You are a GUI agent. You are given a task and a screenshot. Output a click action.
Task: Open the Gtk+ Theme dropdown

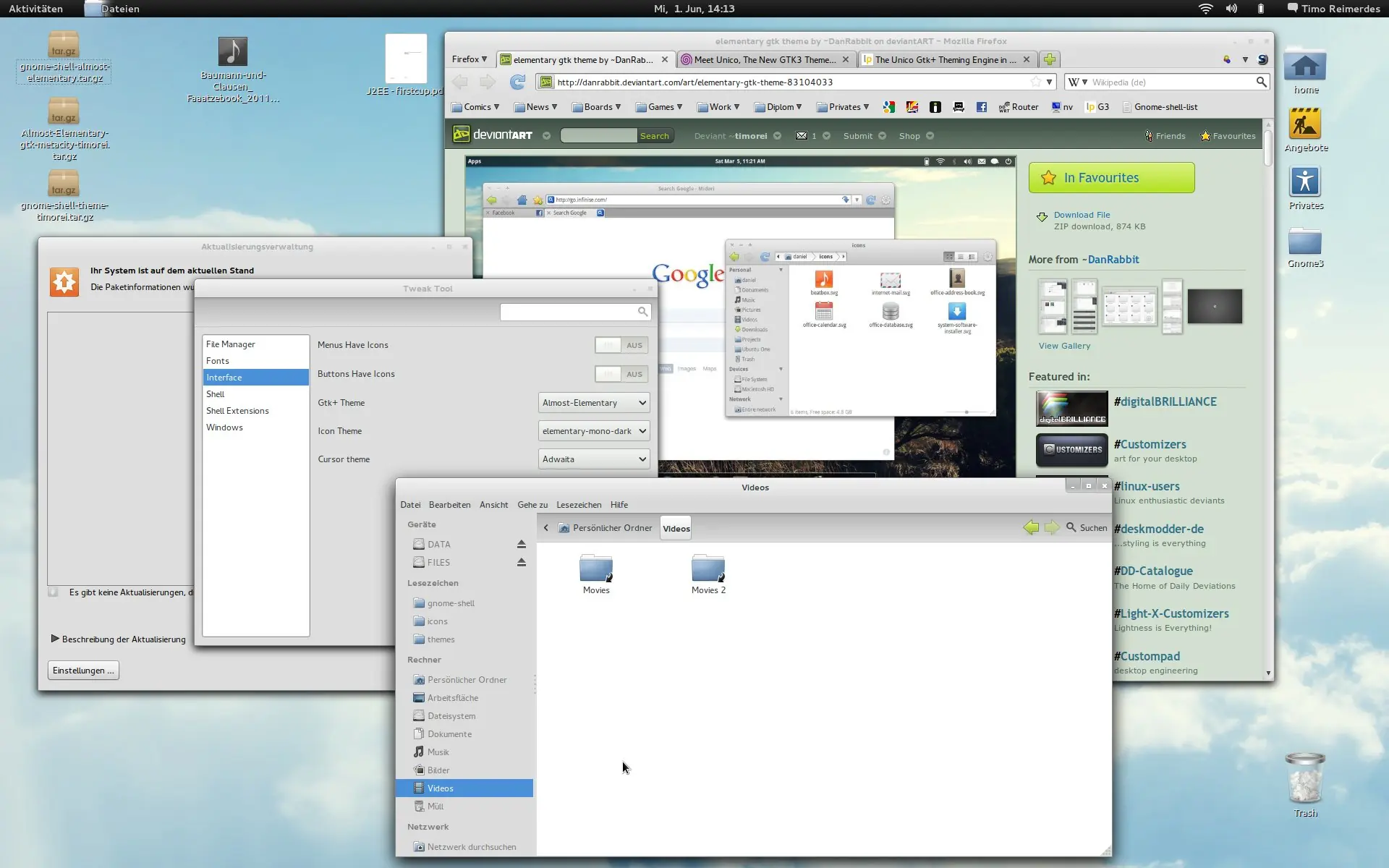tap(594, 403)
